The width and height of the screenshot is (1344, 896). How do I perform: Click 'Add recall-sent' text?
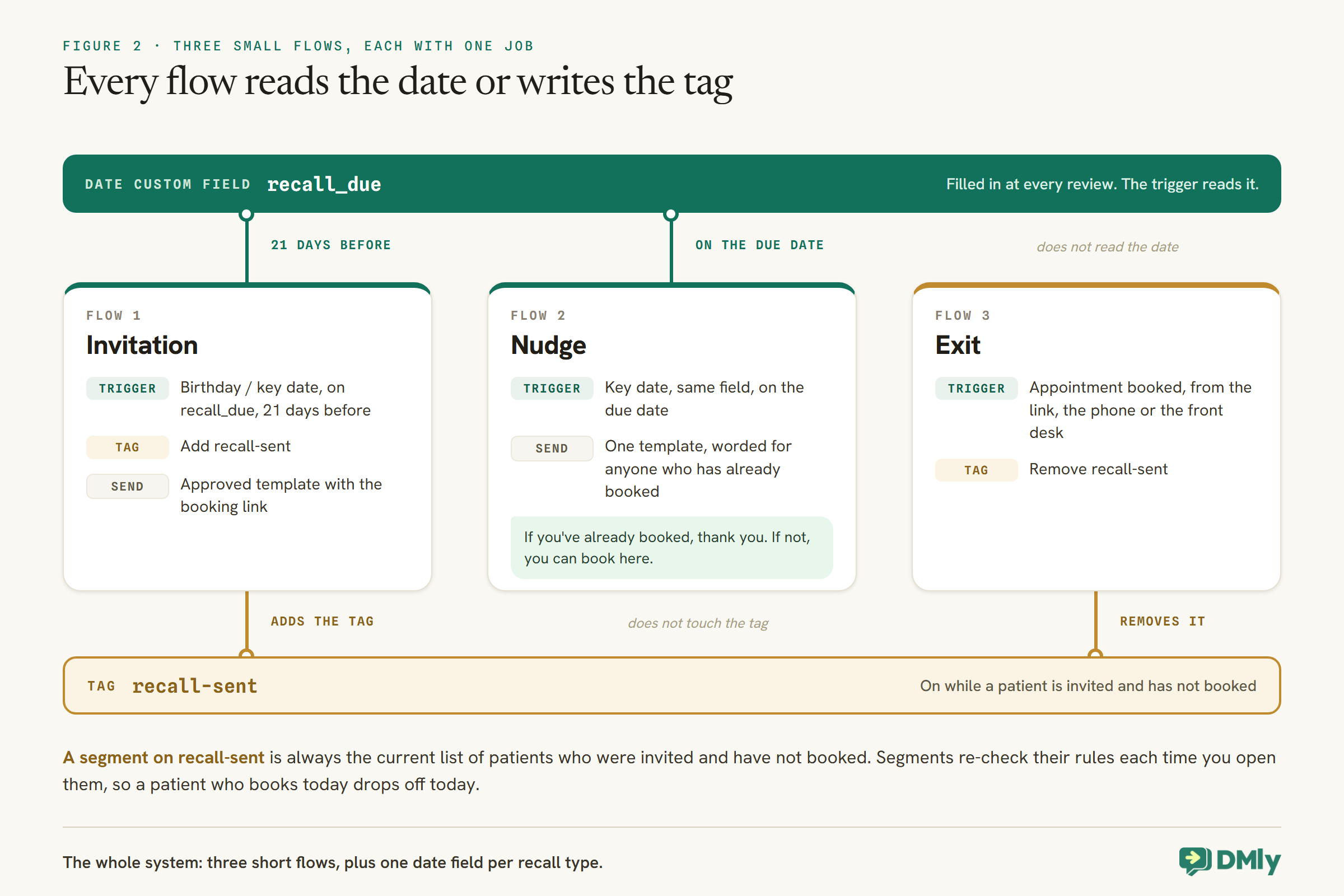[x=235, y=446]
